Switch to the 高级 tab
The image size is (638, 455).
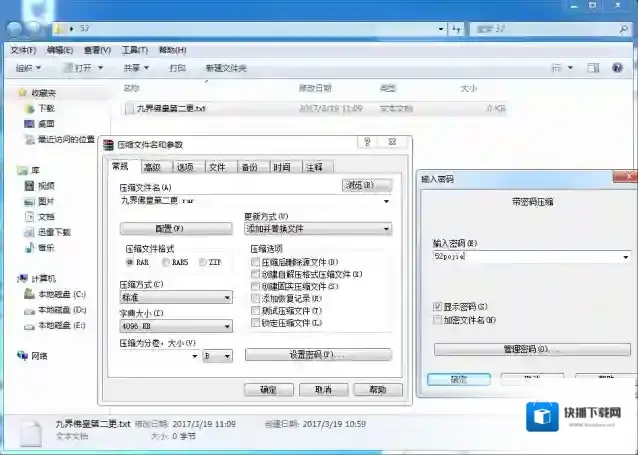pyautogui.click(x=152, y=167)
